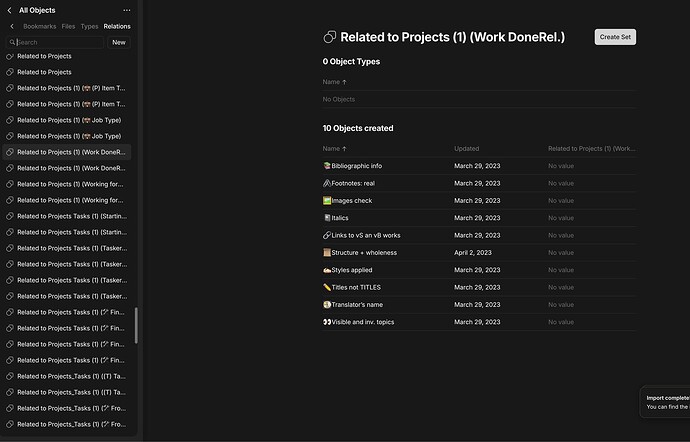Click the No value cell for Translator's name
This screenshot has width=690, height=442.
[561, 305]
